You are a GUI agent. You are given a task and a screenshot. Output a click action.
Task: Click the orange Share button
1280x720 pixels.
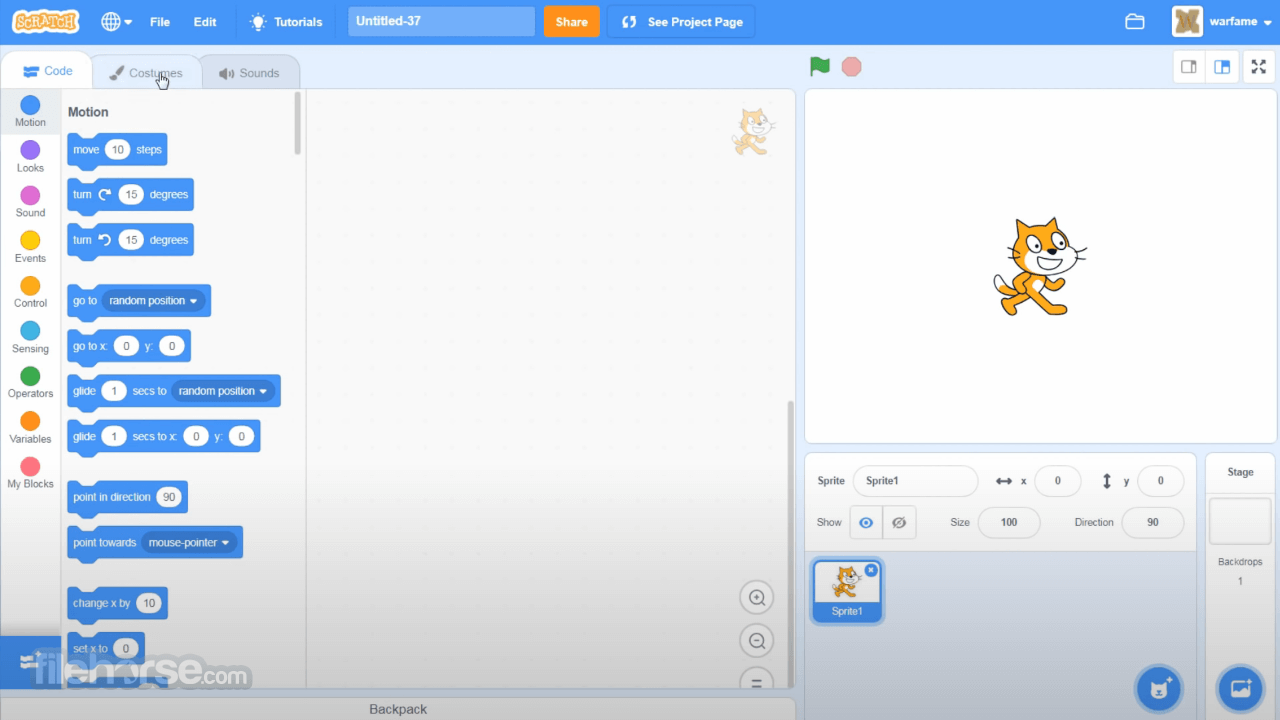click(x=572, y=22)
